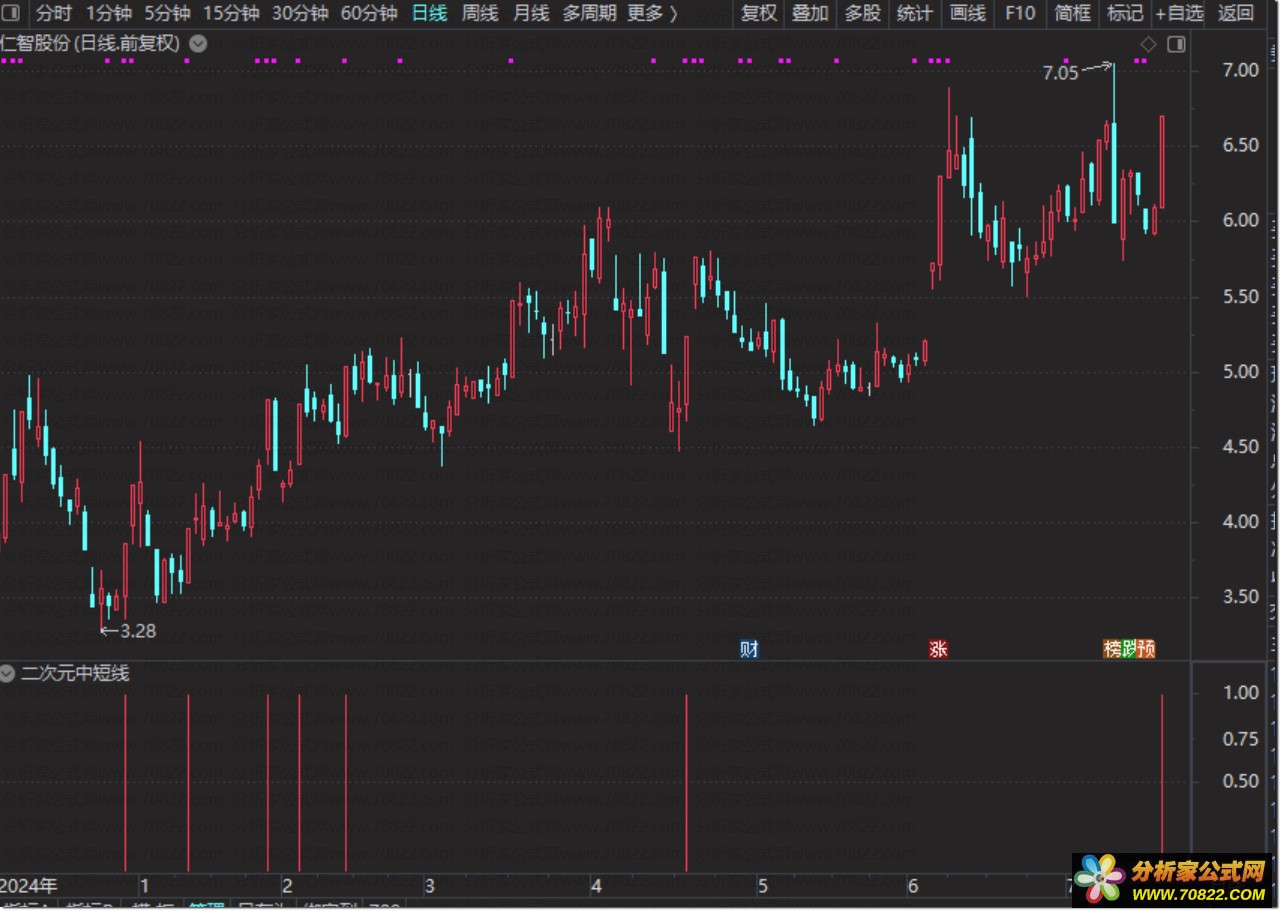Click the orange 榜 event marker
The width and height of the screenshot is (1282, 911).
1112,649
